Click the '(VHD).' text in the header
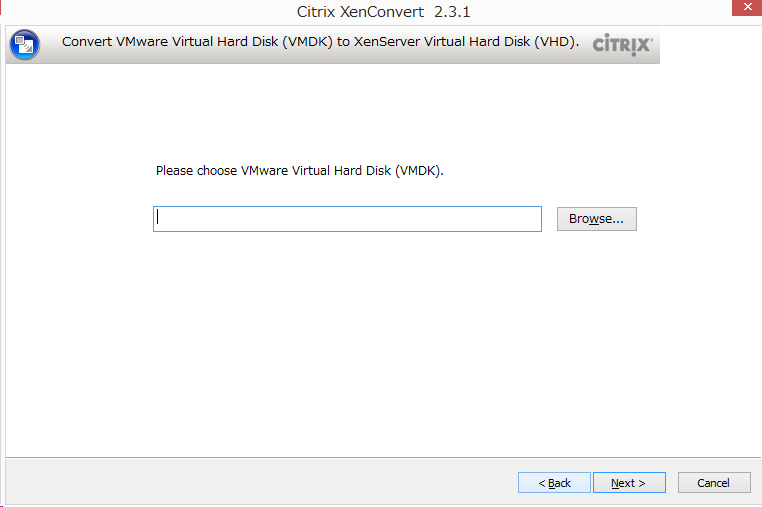 pyautogui.click(x=556, y=42)
